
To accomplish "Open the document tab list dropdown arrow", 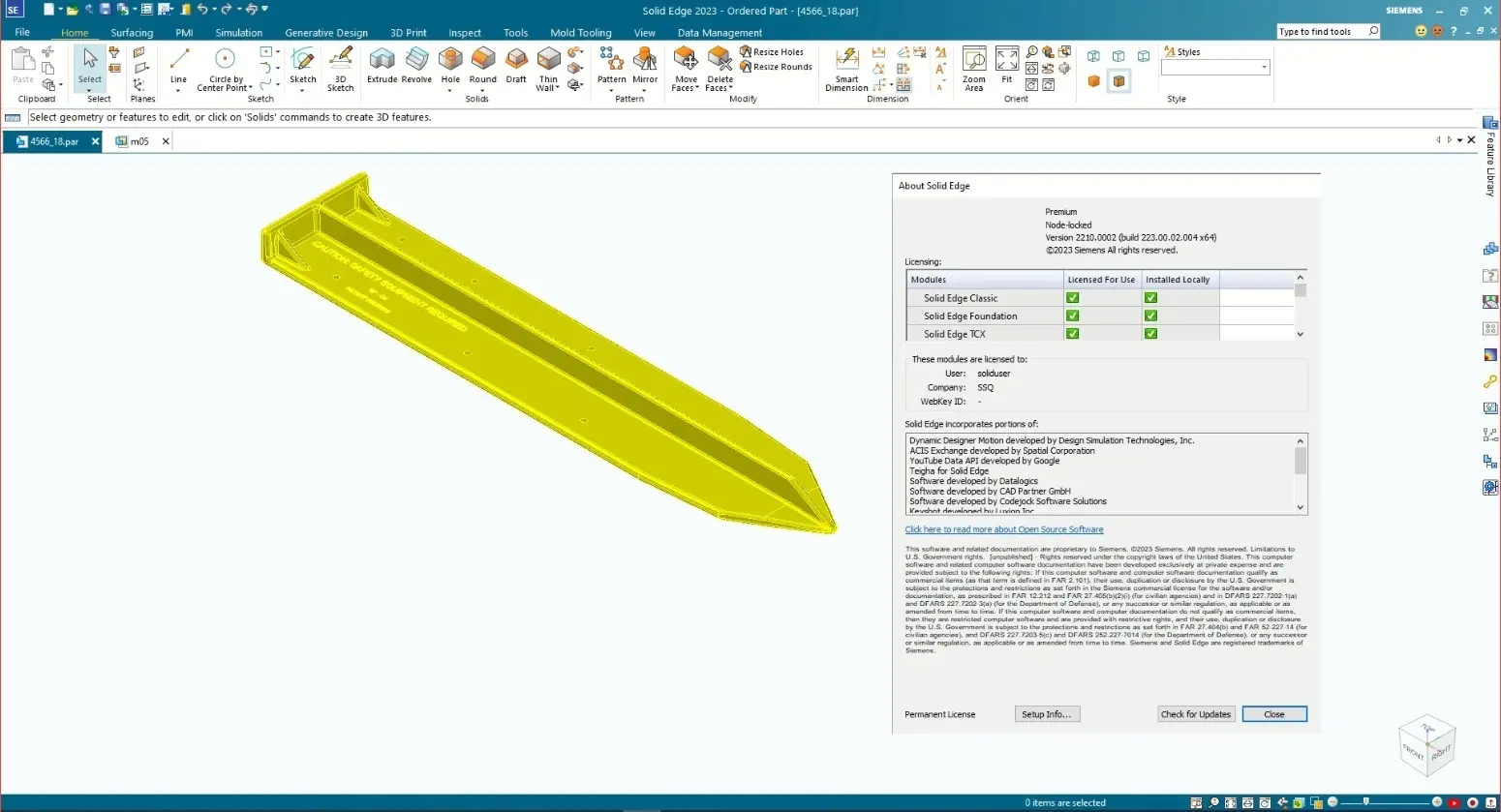I will tap(1459, 140).
